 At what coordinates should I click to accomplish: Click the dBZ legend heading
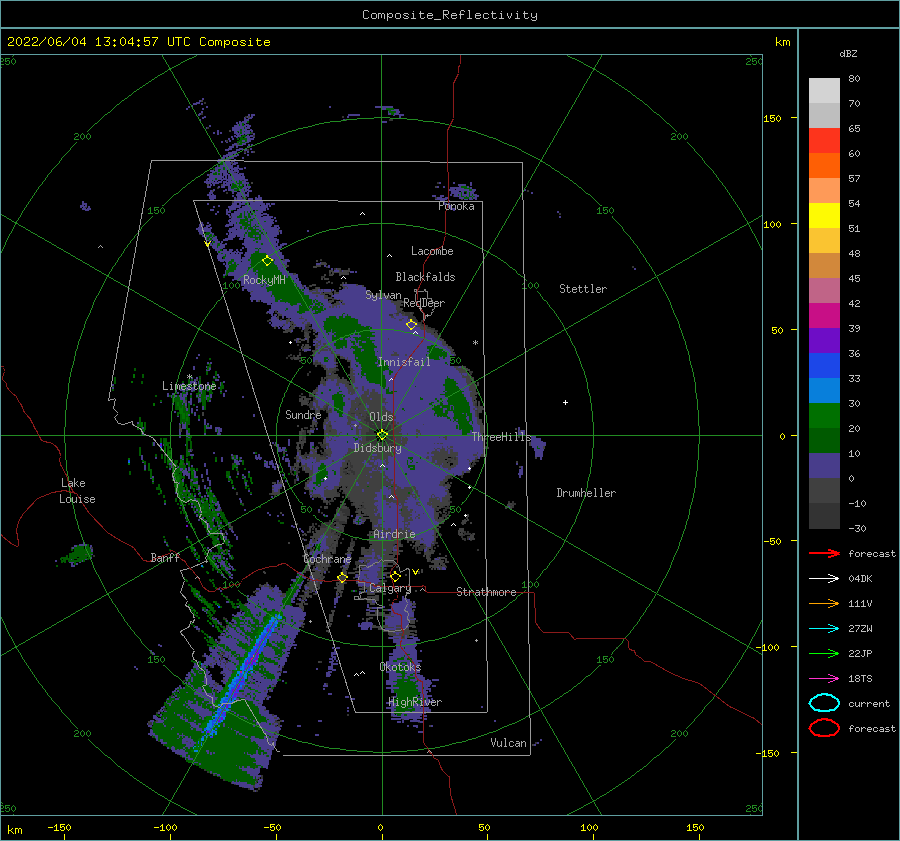(x=848, y=53)
